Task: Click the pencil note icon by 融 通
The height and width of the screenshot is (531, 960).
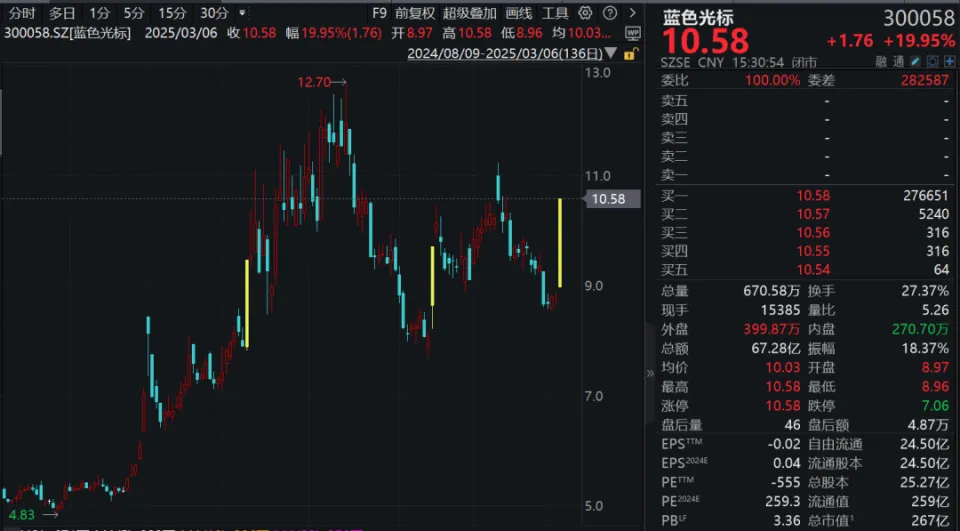Action: tap(915, 62)
